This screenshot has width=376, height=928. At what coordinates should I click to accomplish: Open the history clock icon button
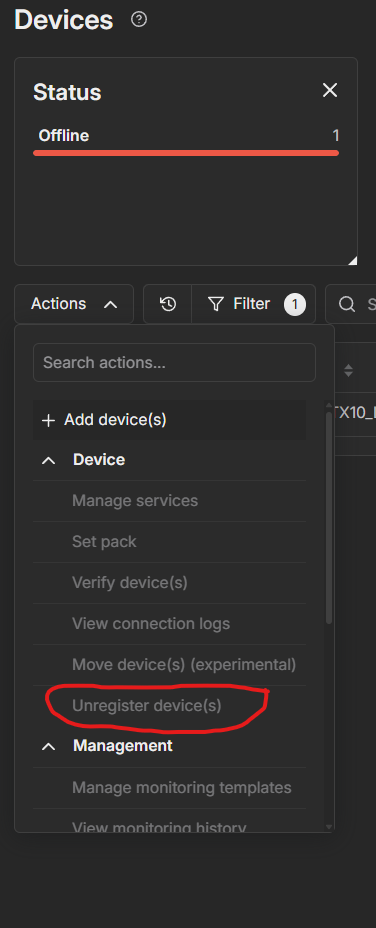click(168, 304)
